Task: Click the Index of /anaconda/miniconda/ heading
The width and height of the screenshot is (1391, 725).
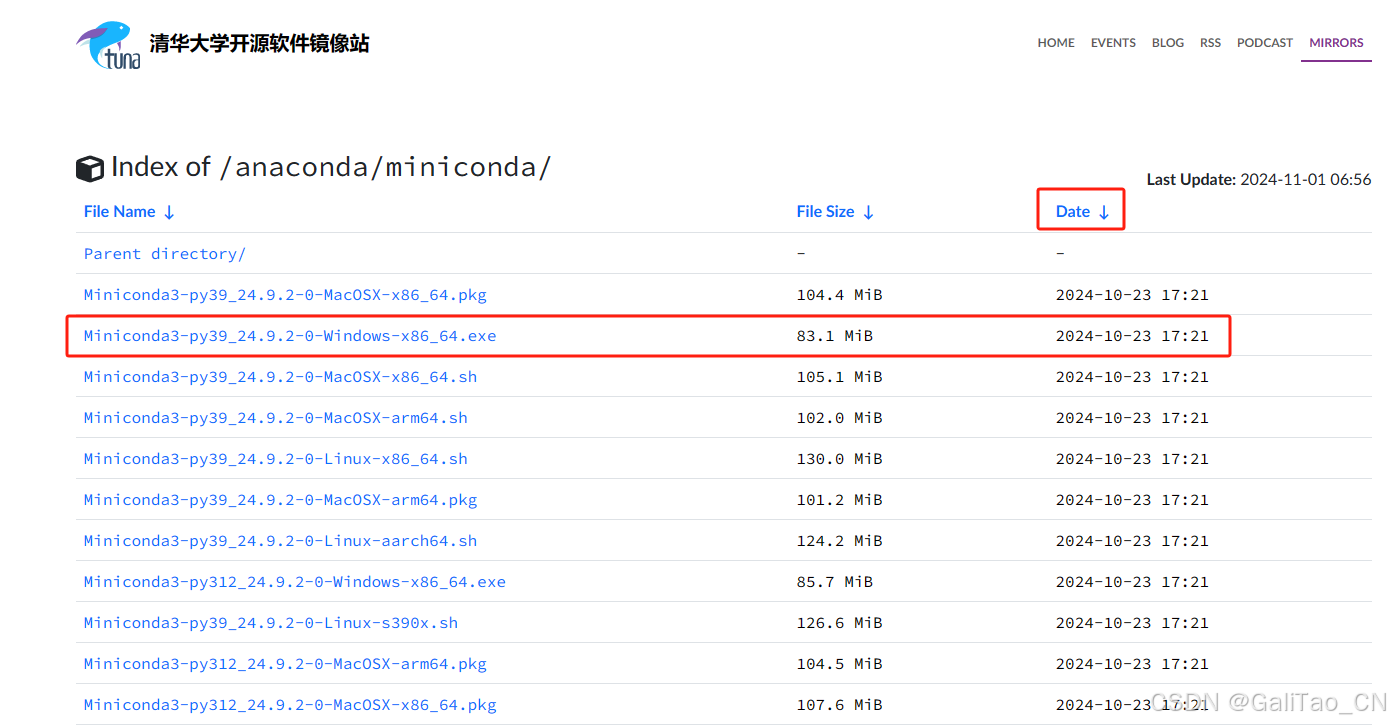Action: (331, 167)
